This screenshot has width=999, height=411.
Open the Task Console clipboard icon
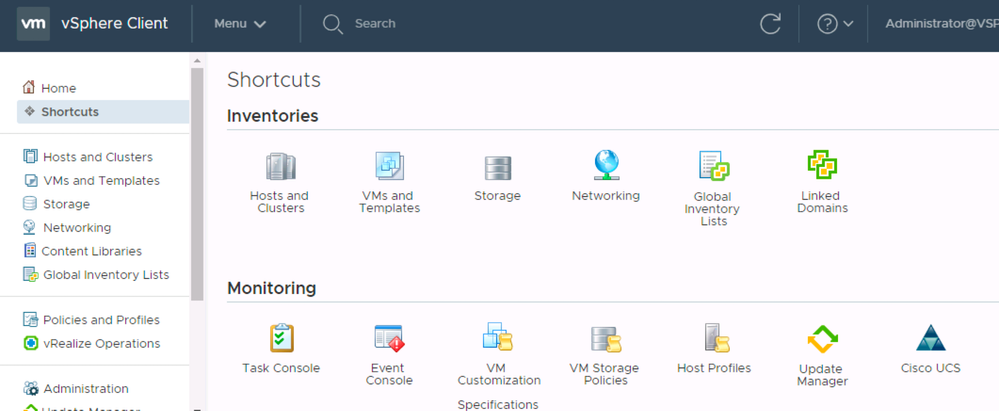pos(281,338)
